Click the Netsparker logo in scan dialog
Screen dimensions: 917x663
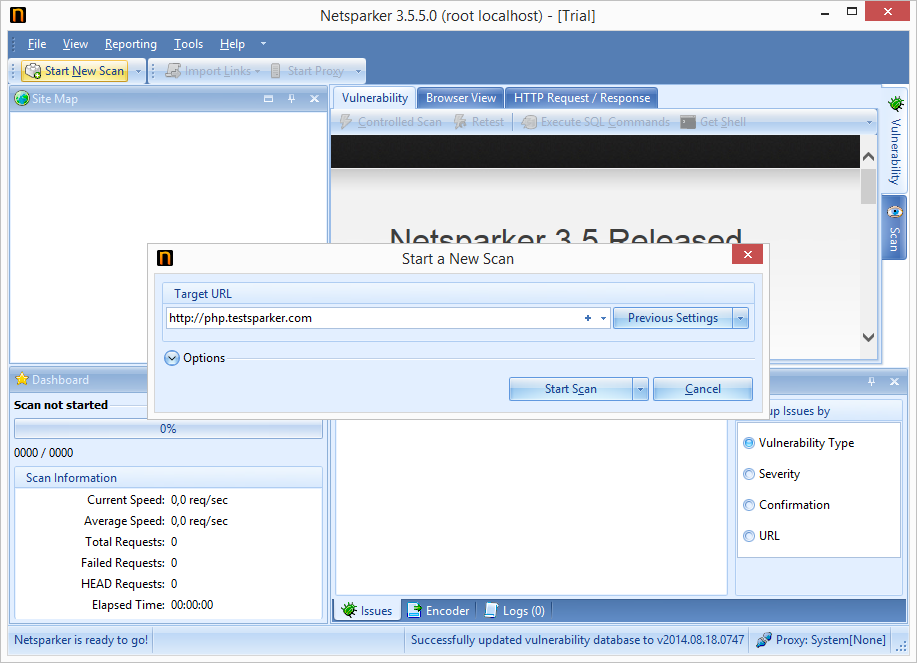tap(165, 258)
